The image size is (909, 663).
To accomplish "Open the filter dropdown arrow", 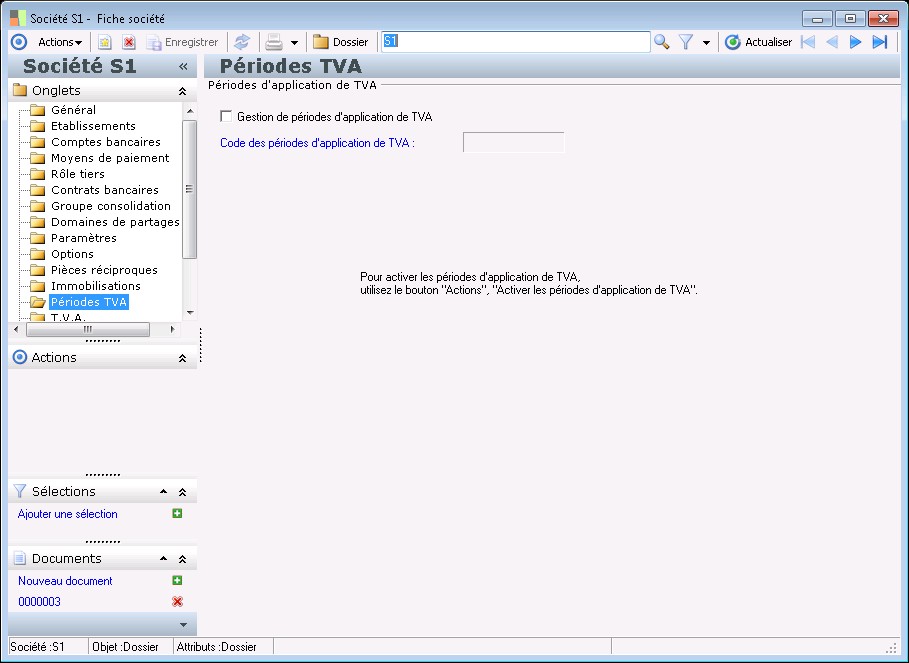I will tap(706, 43).
